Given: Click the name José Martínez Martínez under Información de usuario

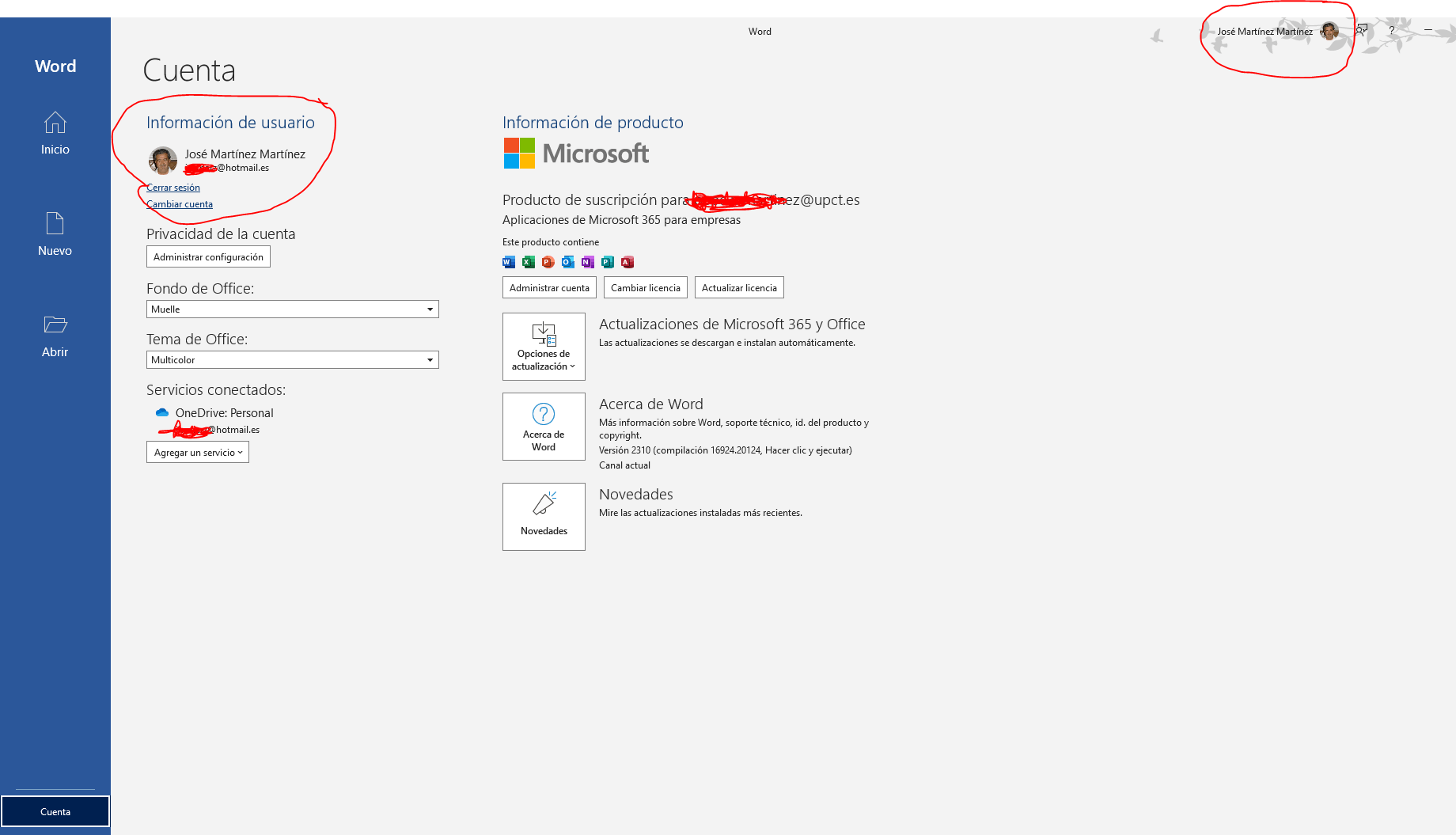Looking at the screenshot, I should pos(245,154).
